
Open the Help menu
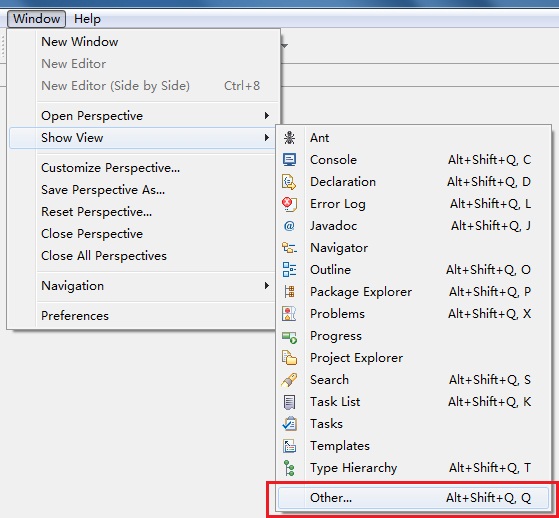pyautogui.click(x=87, y=19)
